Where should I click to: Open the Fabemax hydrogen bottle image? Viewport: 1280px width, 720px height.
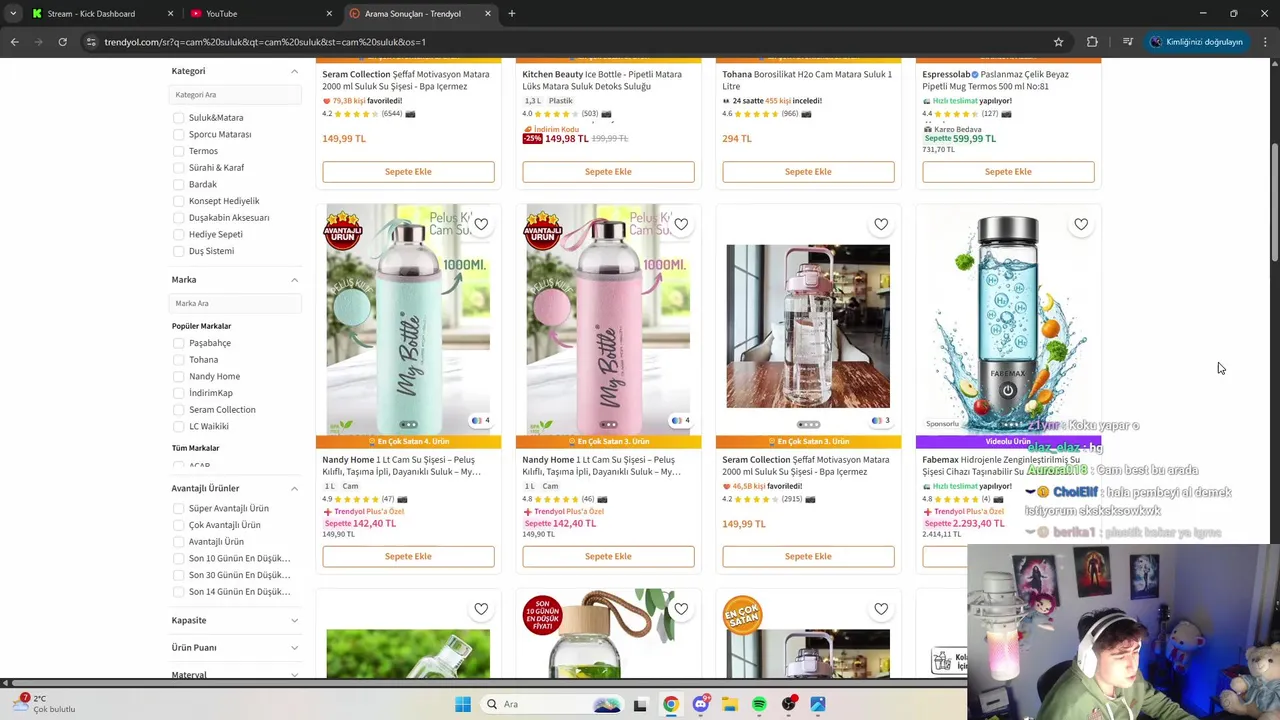[x=1008, y=320]
